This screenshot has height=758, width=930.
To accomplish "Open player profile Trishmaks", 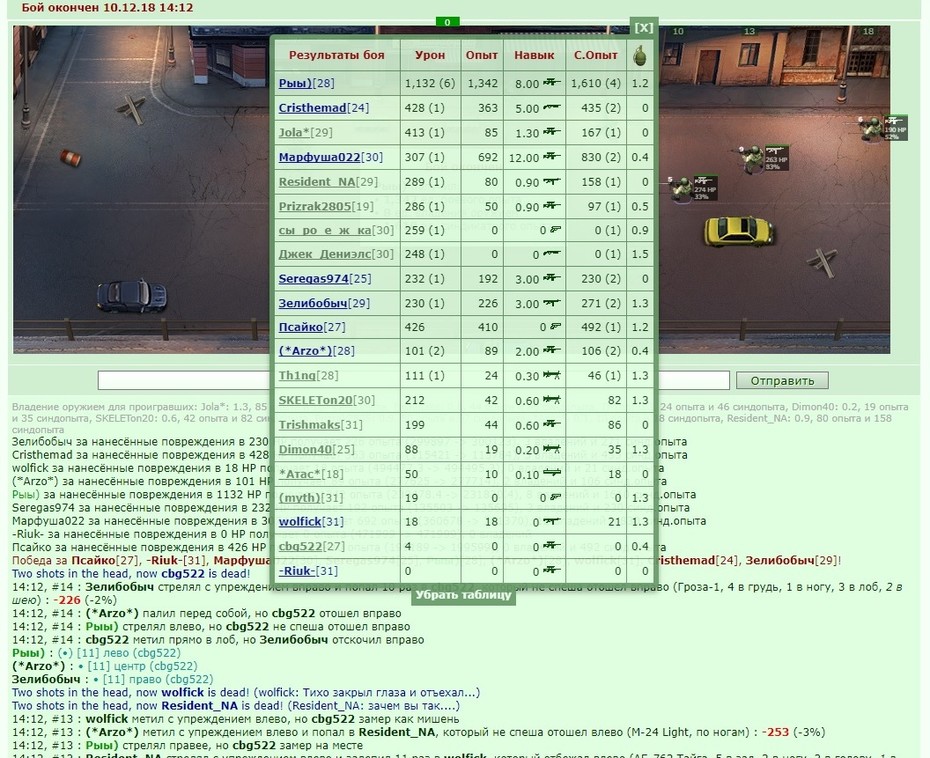I will [310, 425].
